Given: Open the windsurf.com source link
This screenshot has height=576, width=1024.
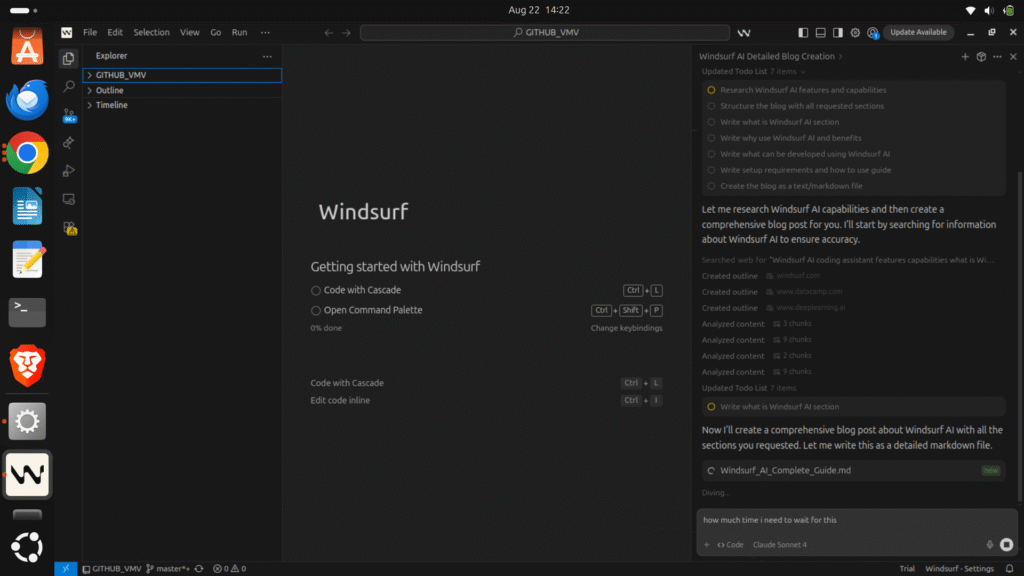Looking at the screenshot, I should click(798, 276).
